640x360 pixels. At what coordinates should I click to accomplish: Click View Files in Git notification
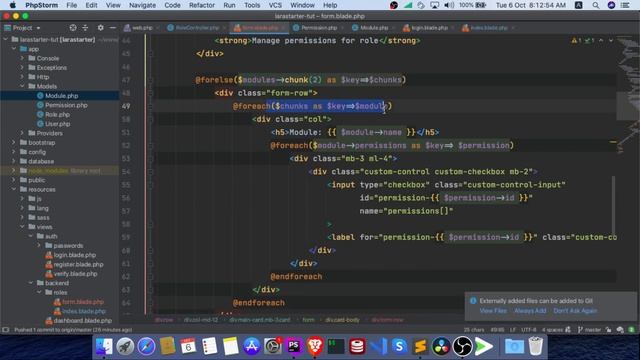pyautogui.click(x=493, y=311)
